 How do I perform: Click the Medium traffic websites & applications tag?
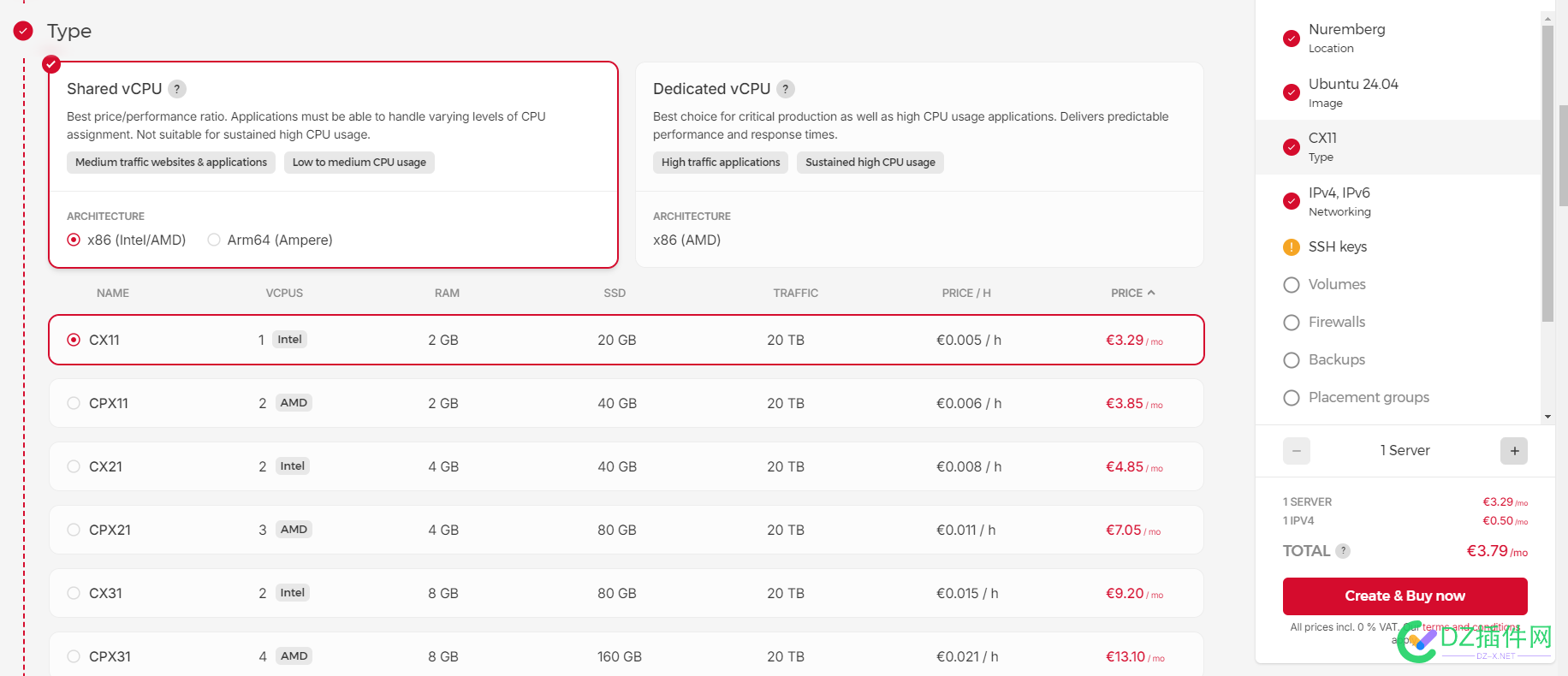[x=171, y=163]
